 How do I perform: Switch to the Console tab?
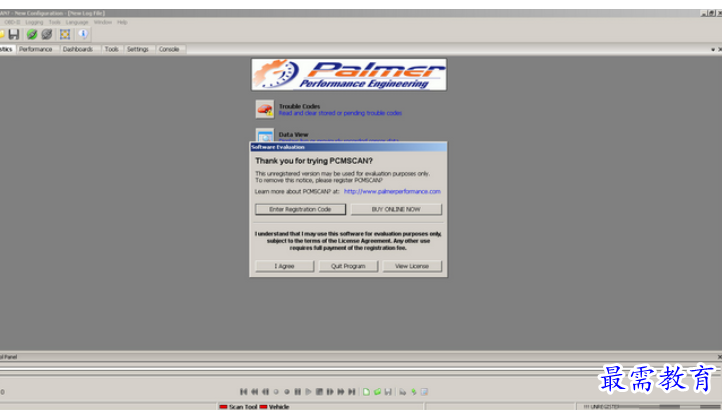coord(169,49)
